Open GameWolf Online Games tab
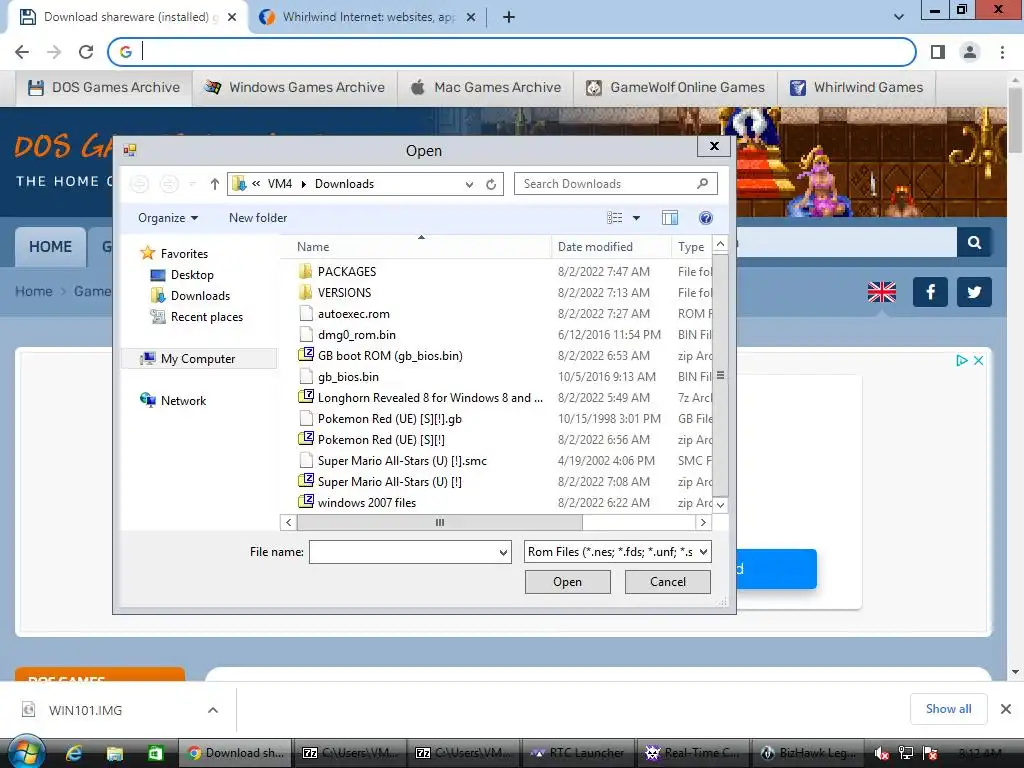 coord(675,88)
